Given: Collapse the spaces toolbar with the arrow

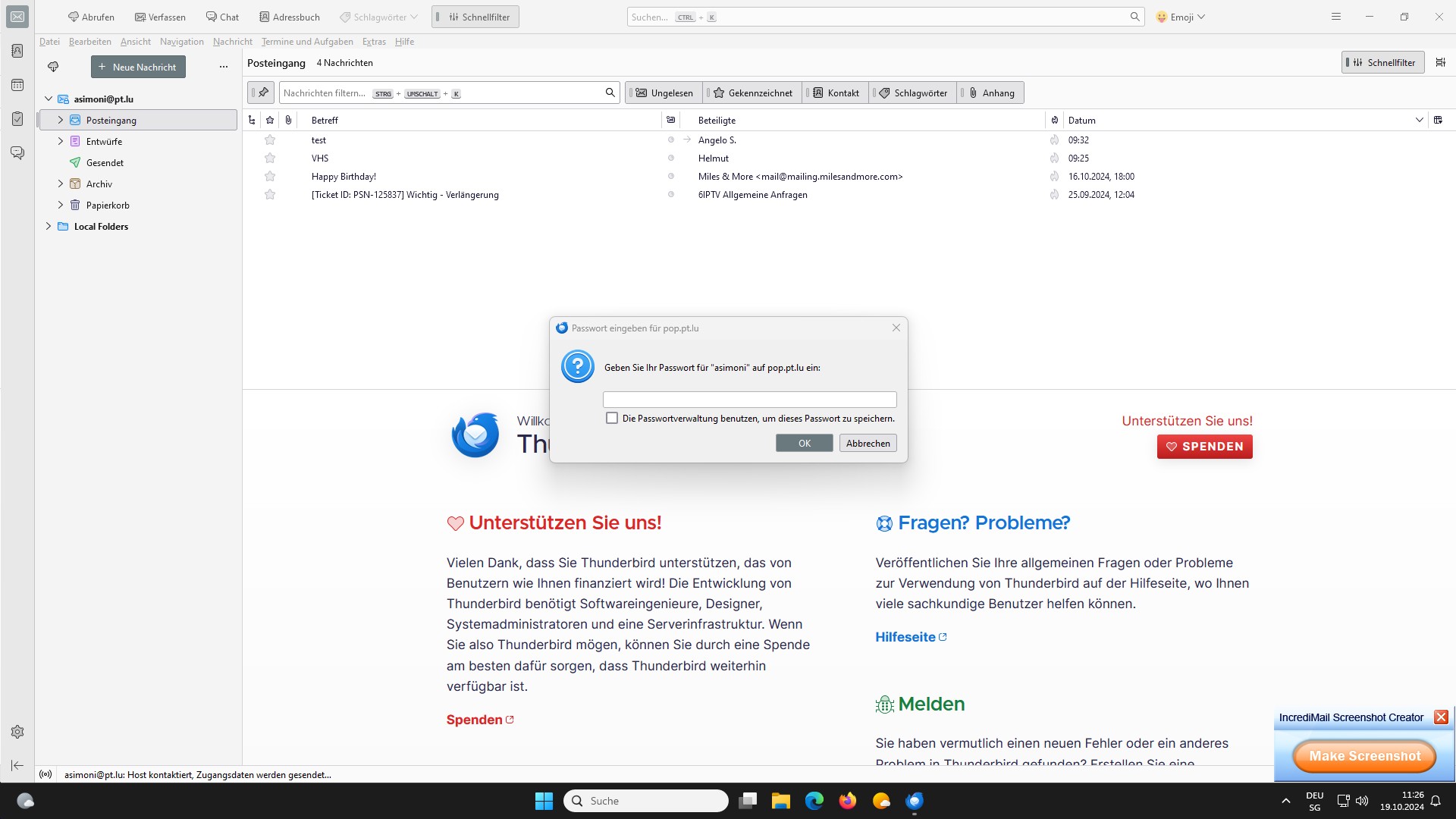Looking at the screenshot, I should click(17, 765).
